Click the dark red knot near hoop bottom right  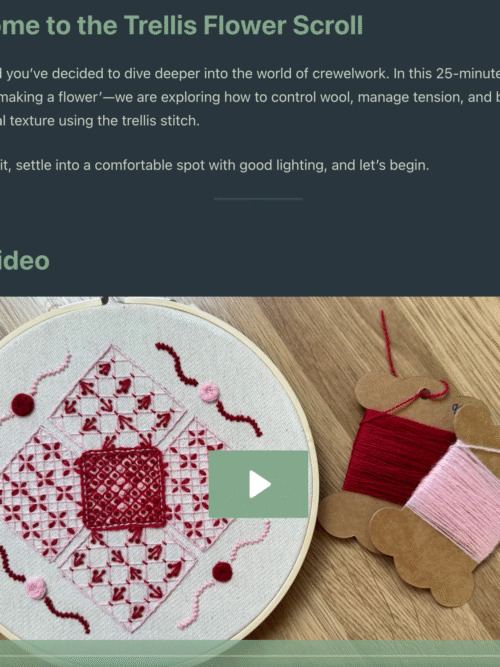tap(222, 572)
